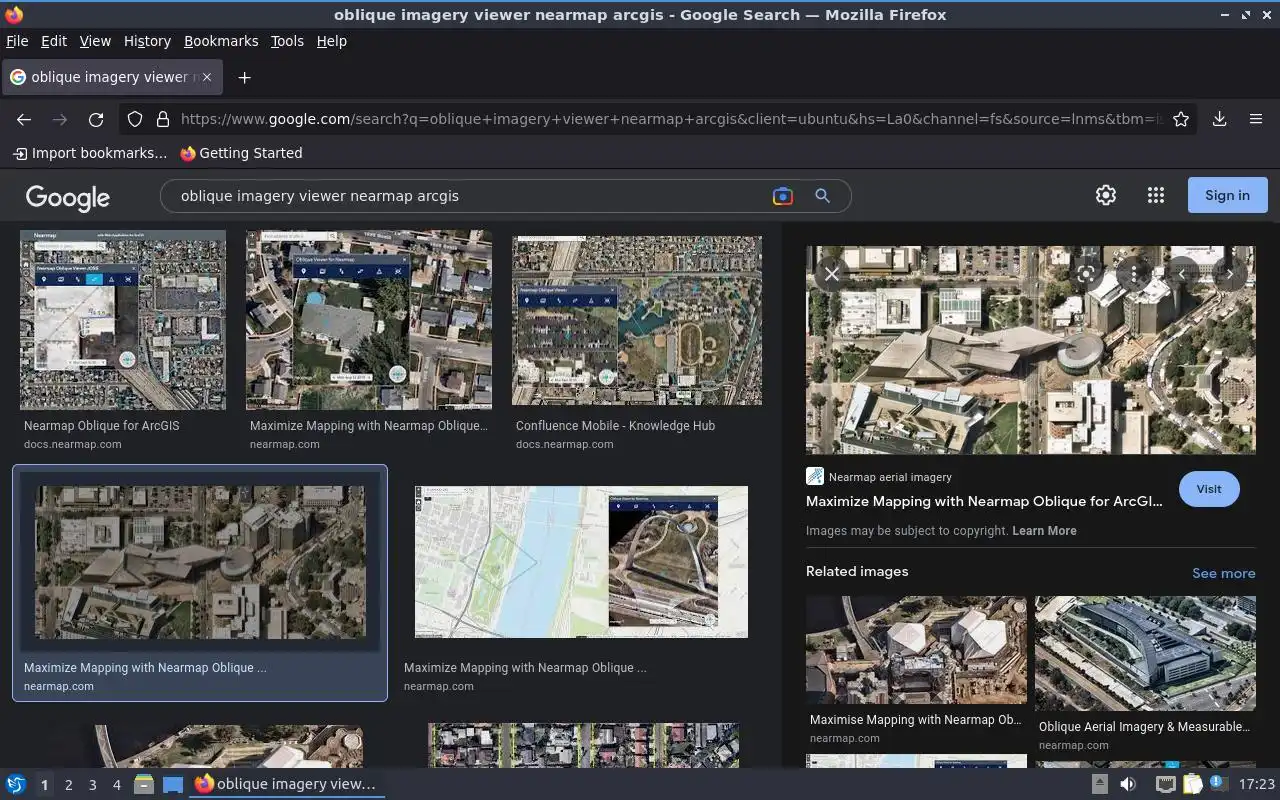Open docs.nearmap.com under Confluence Mobile result
1280x800 pixels.
pos(564,444)
